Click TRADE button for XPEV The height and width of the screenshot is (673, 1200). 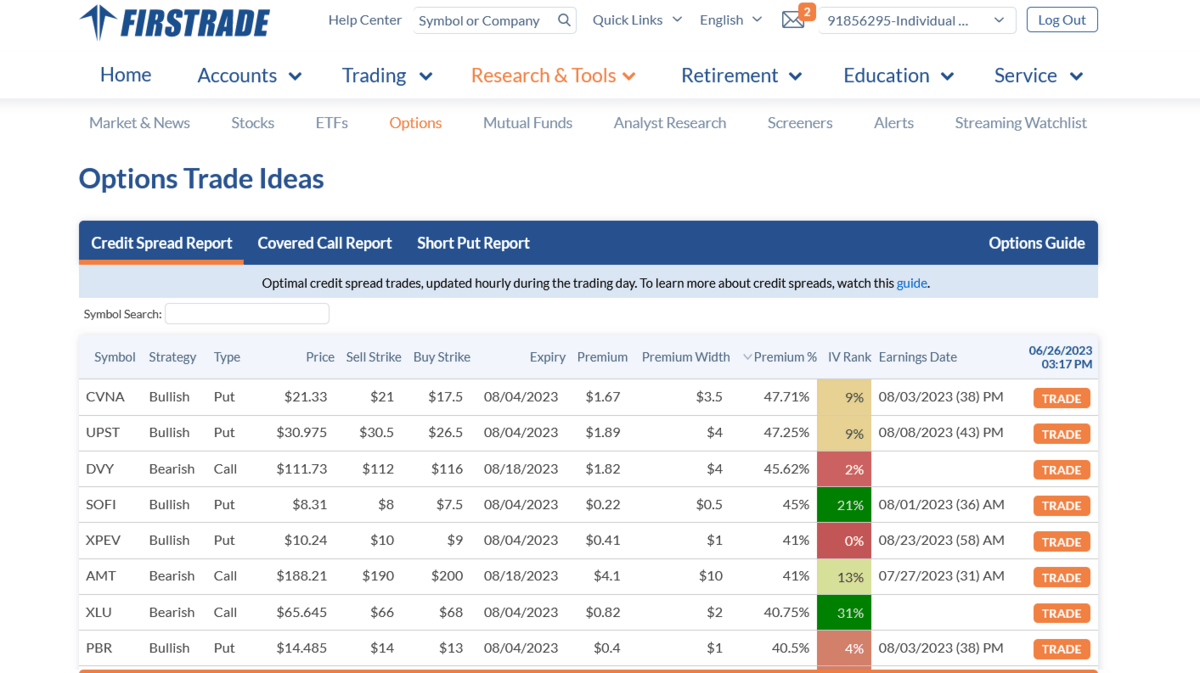[1061, 542]
